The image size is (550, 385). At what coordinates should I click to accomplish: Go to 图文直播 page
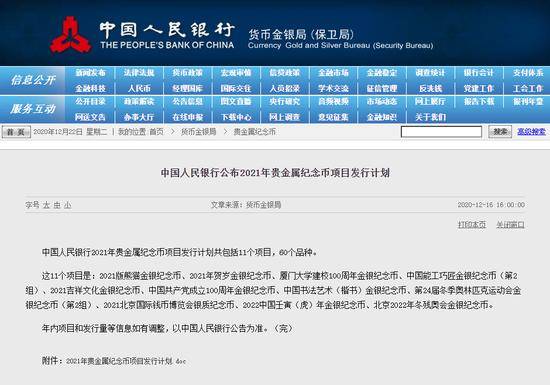[236, 102]
